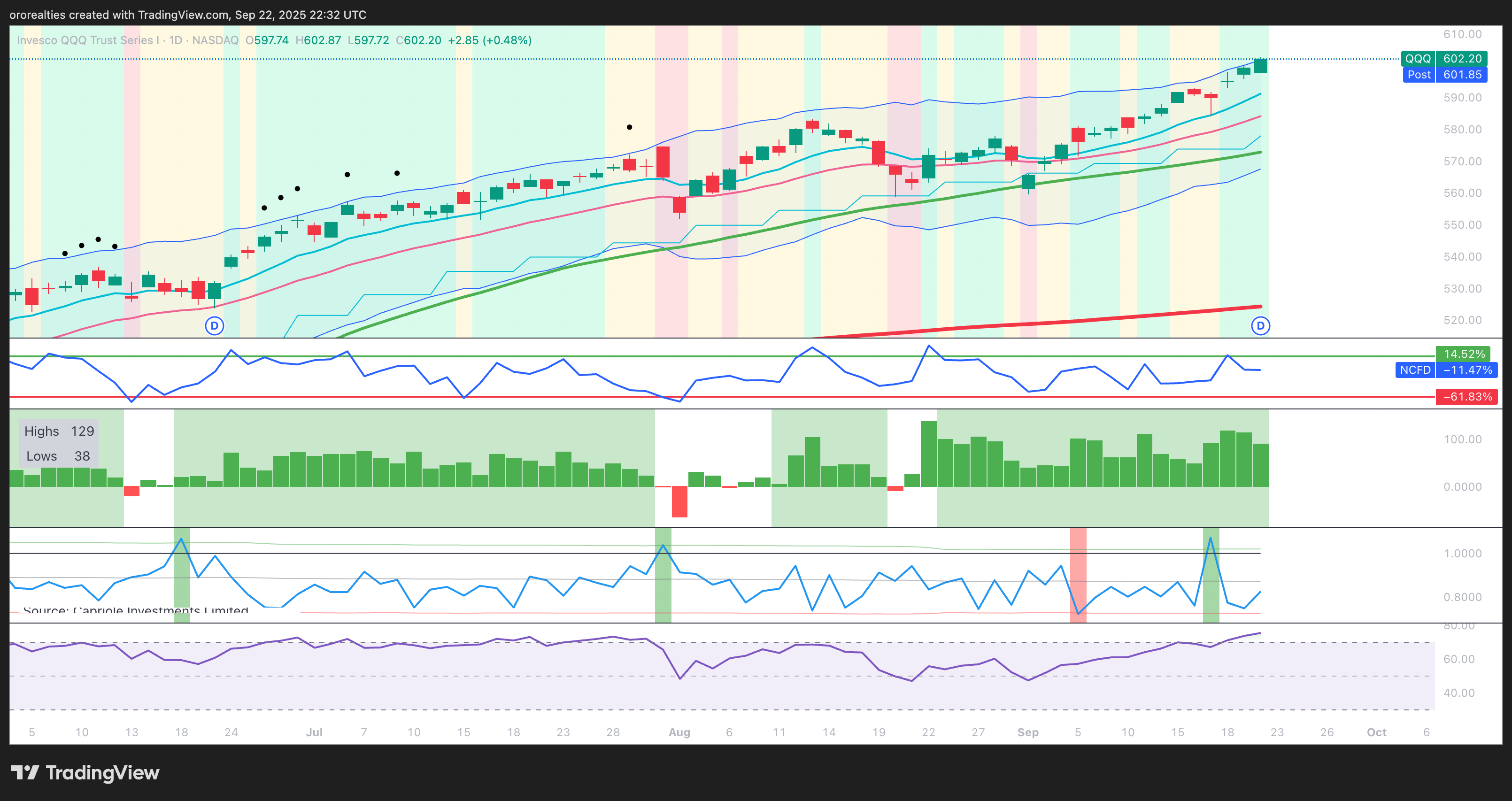1512x801 pixels.
Task: Click the Aug label on time axis
Action: coord(679,732)
